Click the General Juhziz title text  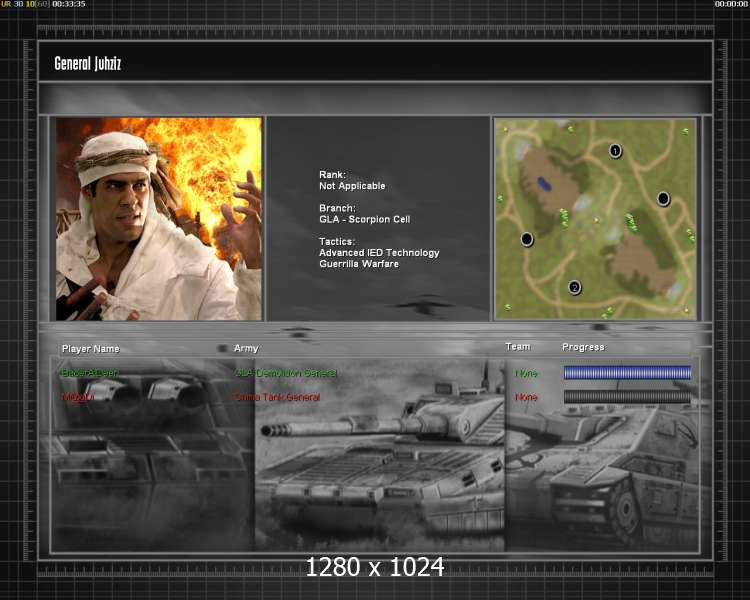88,63
